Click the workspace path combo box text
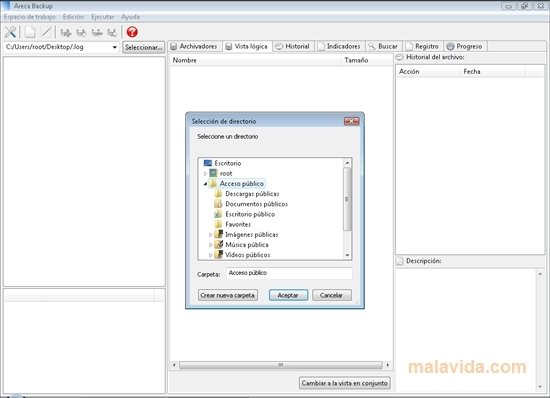 click(x=45, y=47)
